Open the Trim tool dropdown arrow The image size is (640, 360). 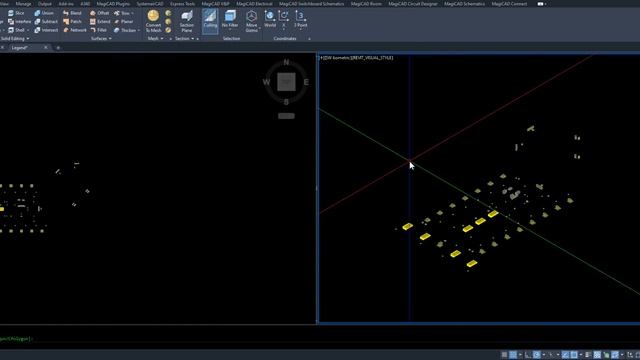tap(132, 13)
